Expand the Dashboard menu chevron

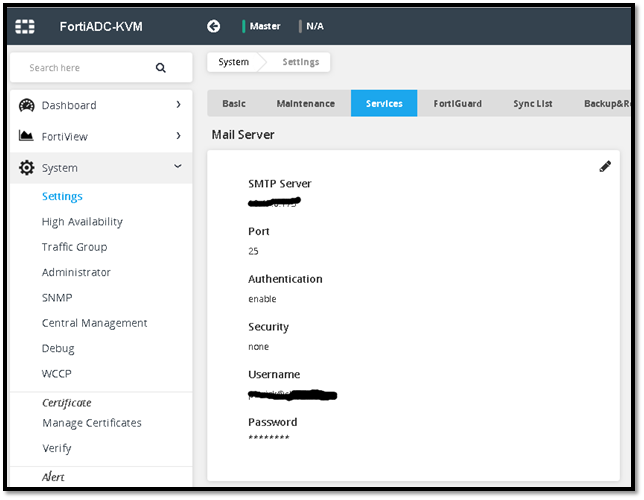coord(178,105)
